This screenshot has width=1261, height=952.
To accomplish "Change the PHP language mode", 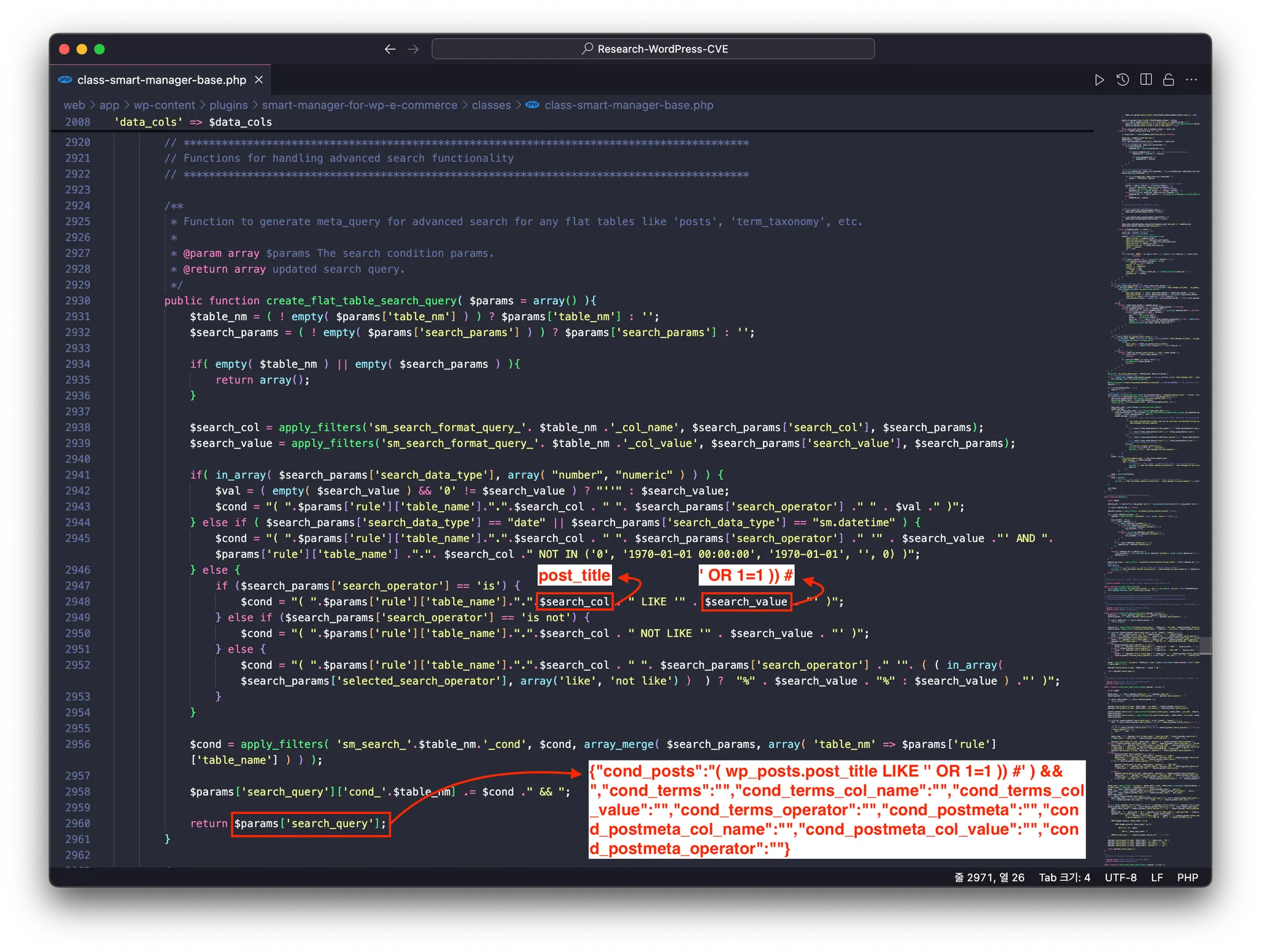I will pyautogui.click(x=1187, y=877).
